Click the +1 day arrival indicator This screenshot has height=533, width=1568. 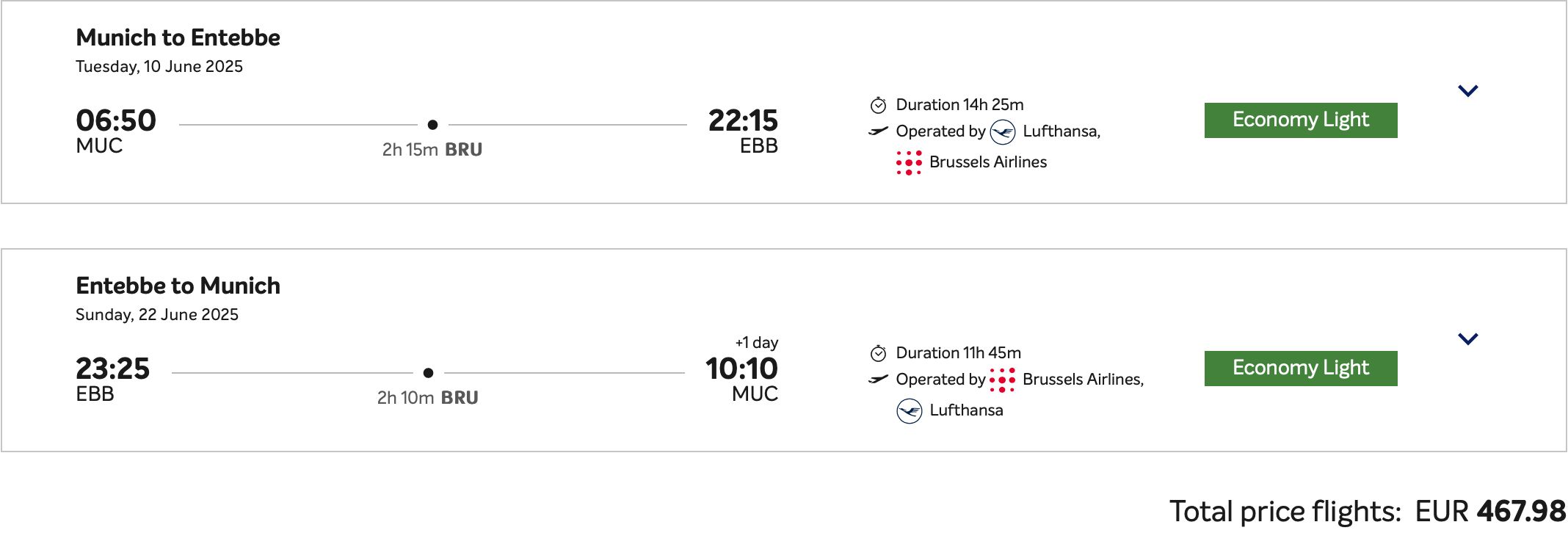756,343
